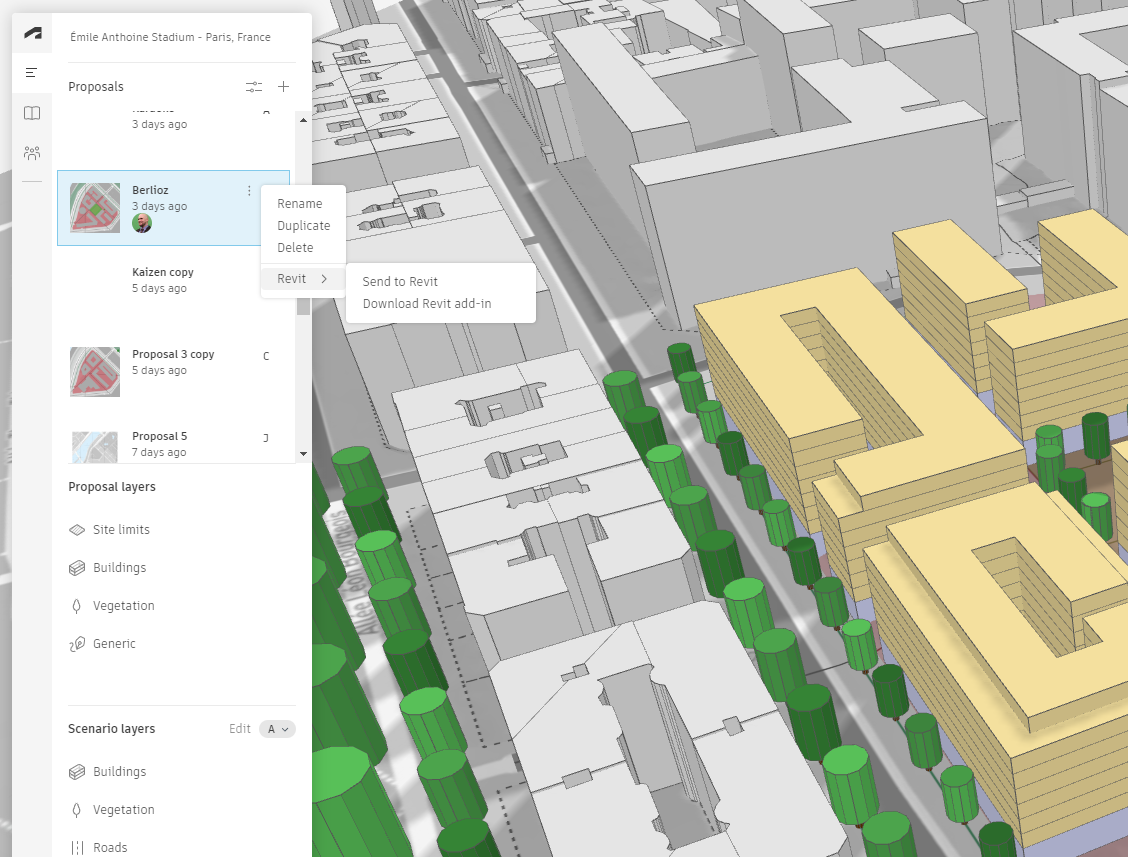
Task: Click the three-dot menu on Berlioz proposal
Action: point(249,190)
